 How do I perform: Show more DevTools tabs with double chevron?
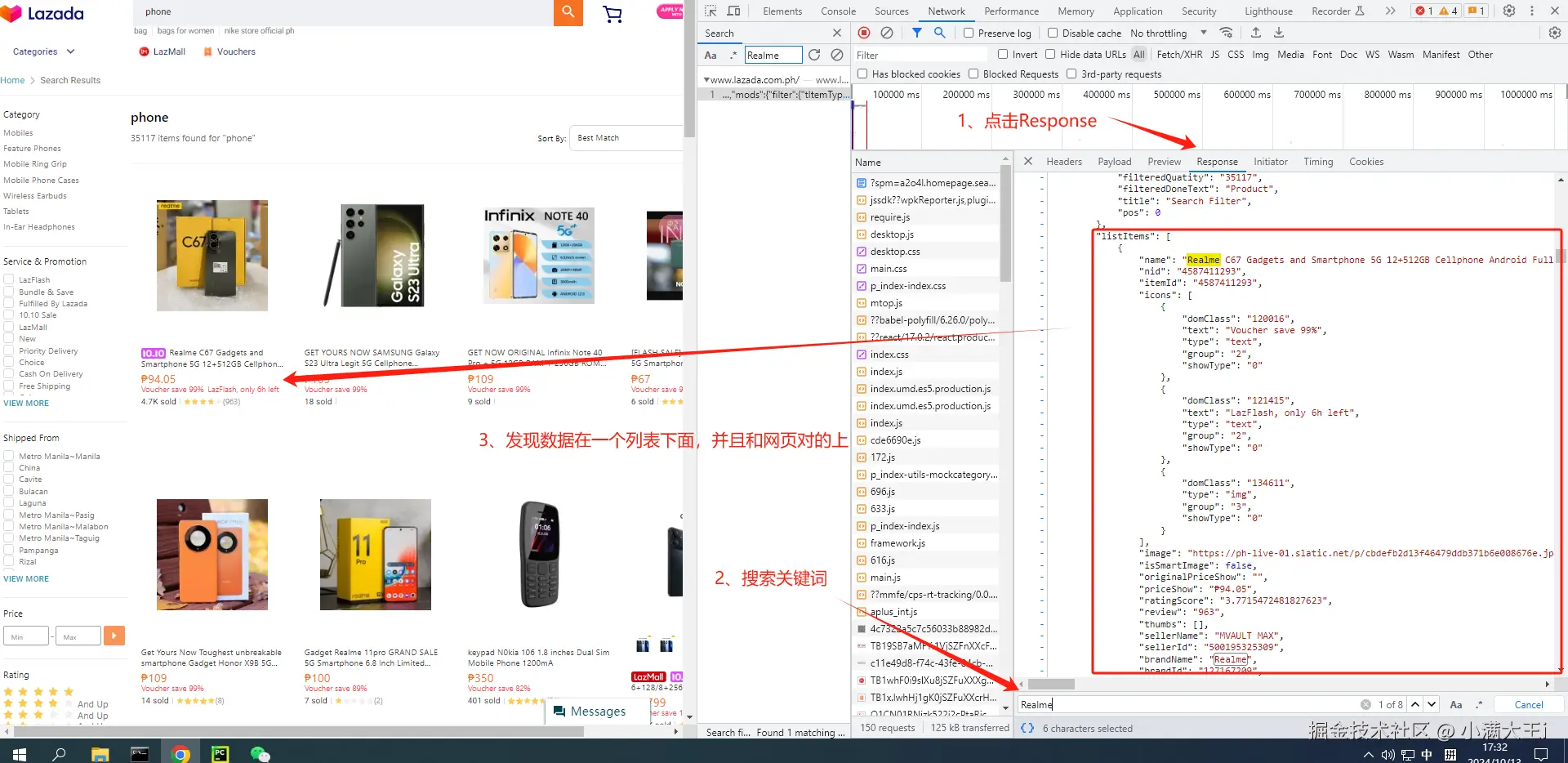[x=1390, y=11]
